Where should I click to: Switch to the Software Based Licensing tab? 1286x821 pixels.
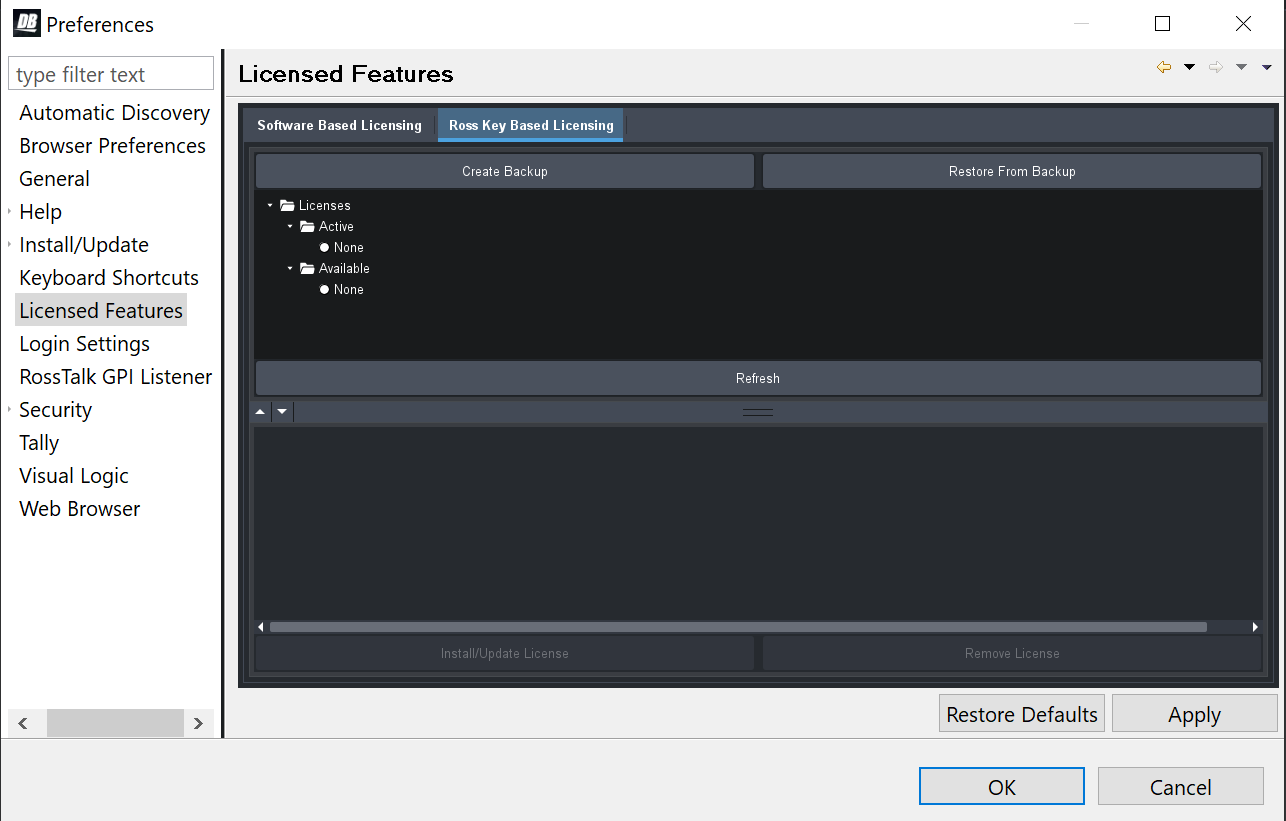(x=339, y=125)
